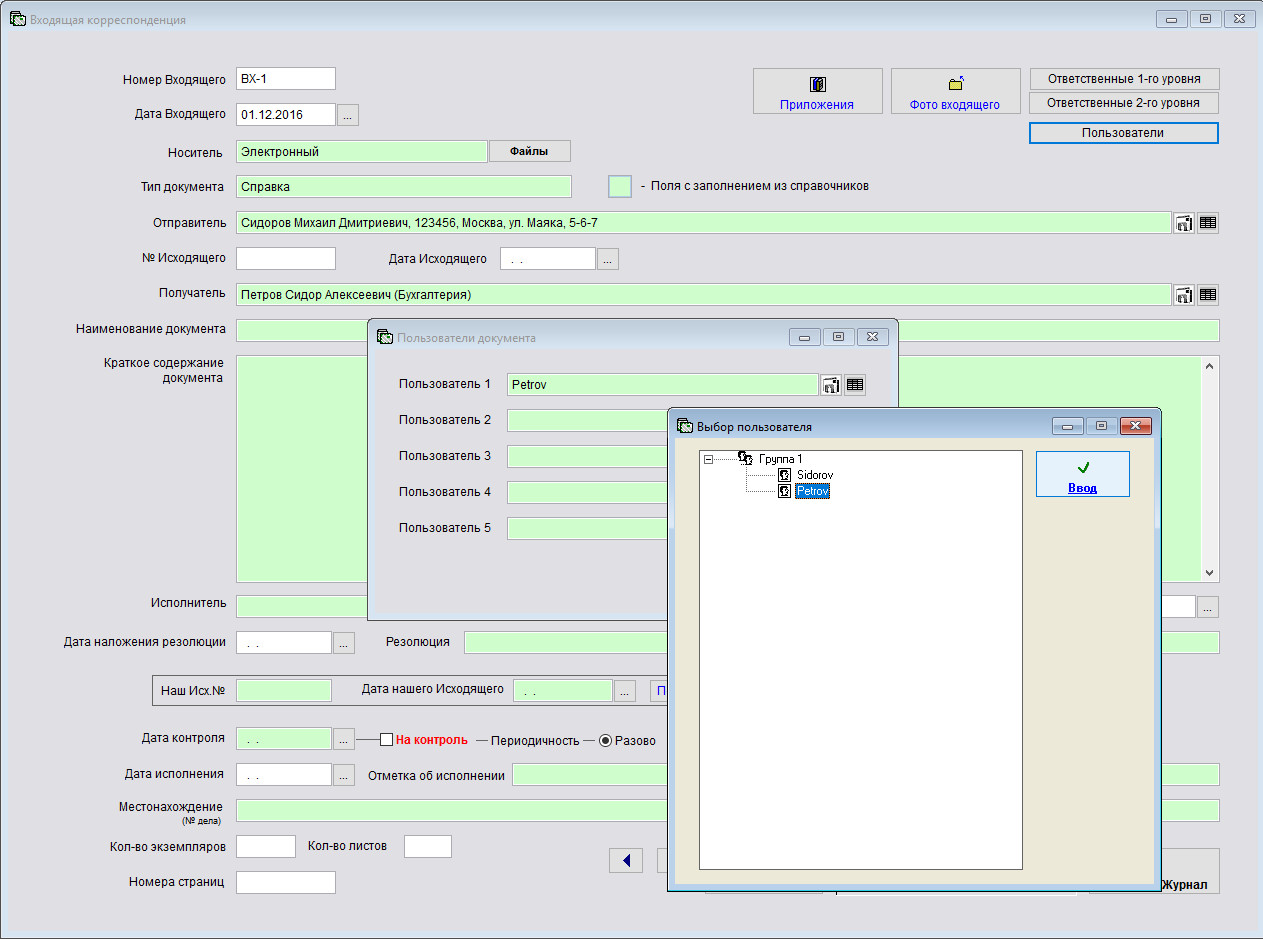Select the Разово radio button
Image resolution: width=1263 pixels, height=939 pixels.
click(x=605, y=740)
